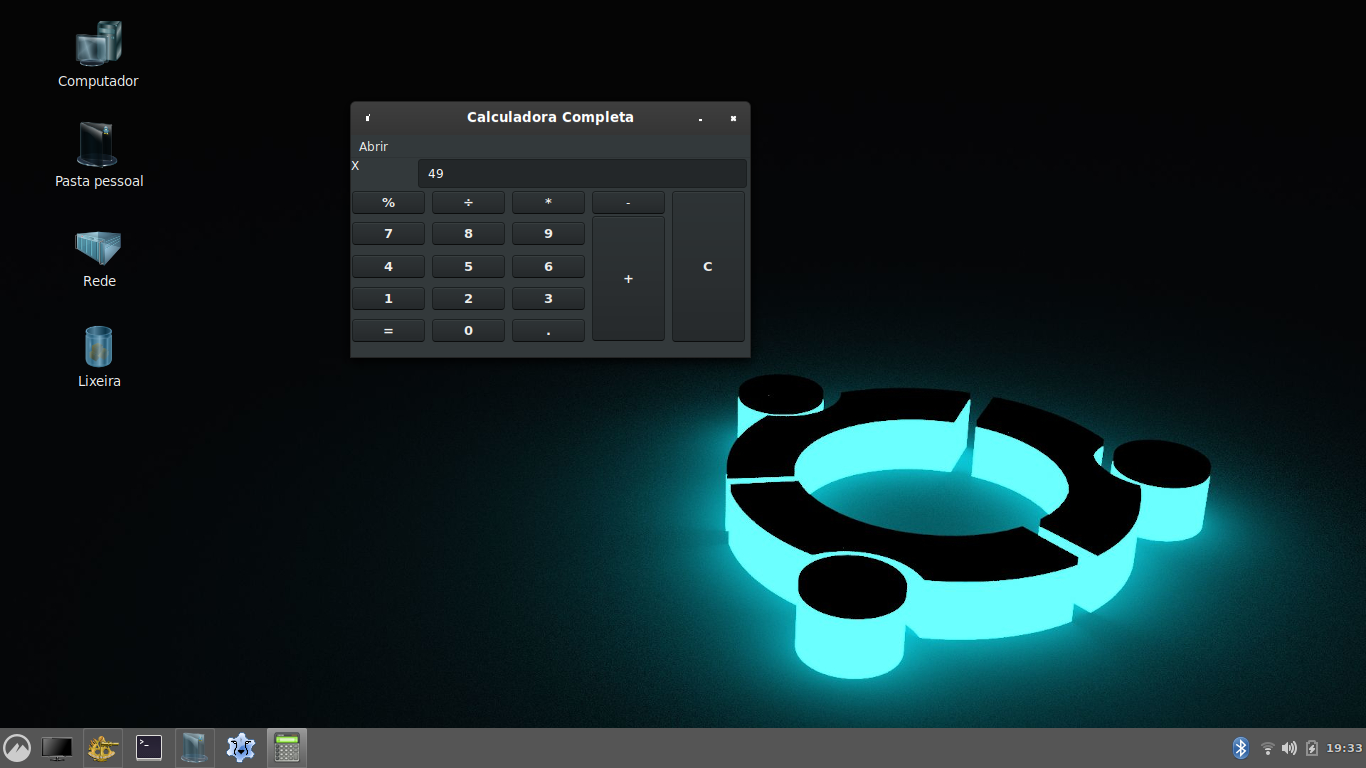Open the Pasta pessoal desktop icon
Viewport: 1366px width, 768px height.
tap(99, 155)
